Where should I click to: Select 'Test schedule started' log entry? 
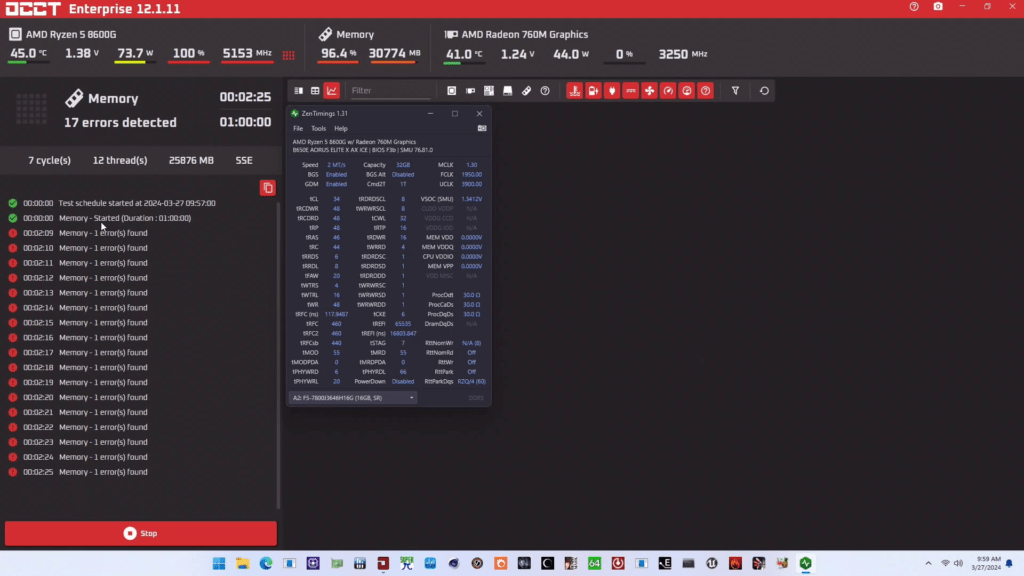coord(112,203)
